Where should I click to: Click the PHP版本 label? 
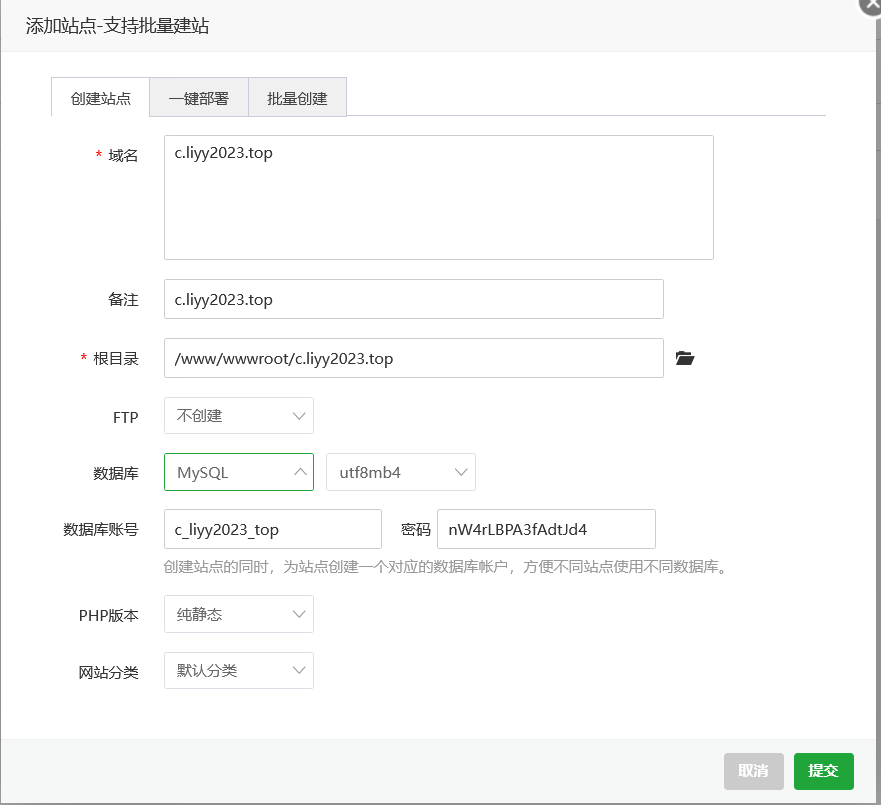tap(108, 616)
